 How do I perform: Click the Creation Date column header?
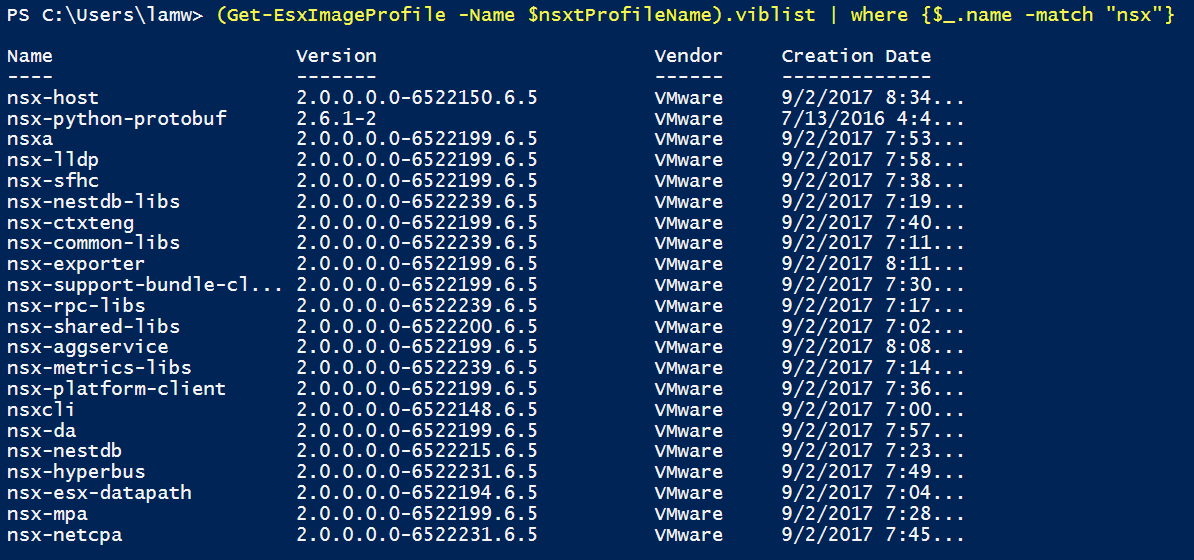[856, 56]
